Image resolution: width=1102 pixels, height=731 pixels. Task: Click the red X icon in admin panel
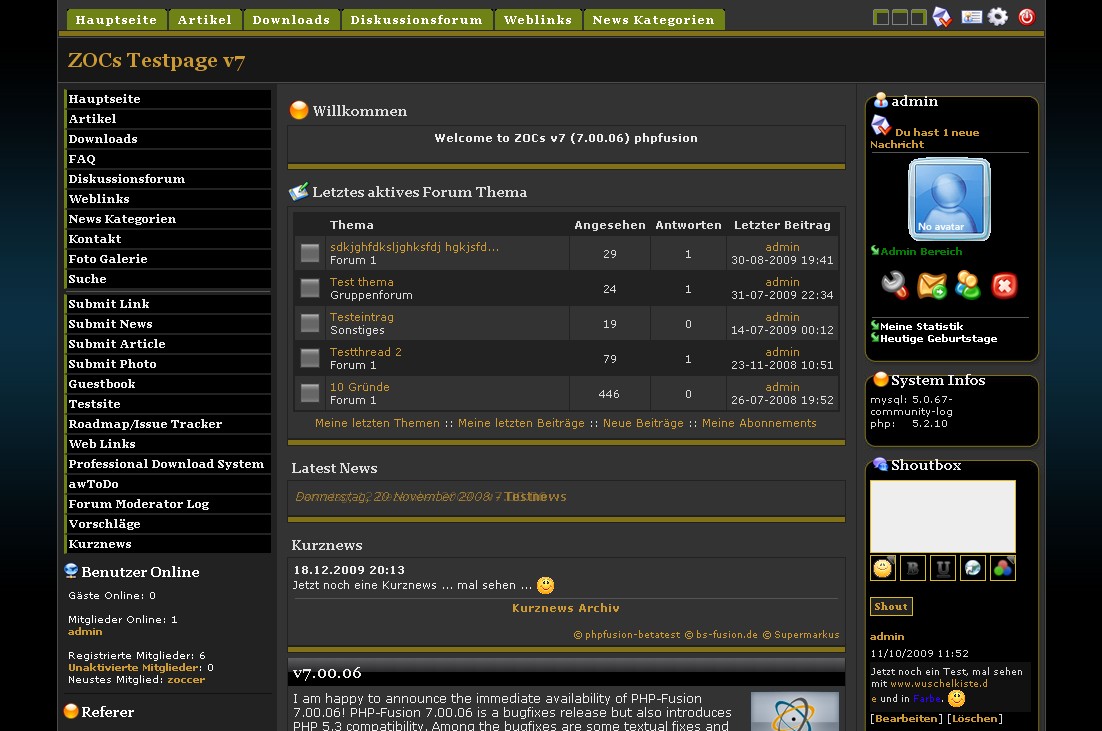1004,286
